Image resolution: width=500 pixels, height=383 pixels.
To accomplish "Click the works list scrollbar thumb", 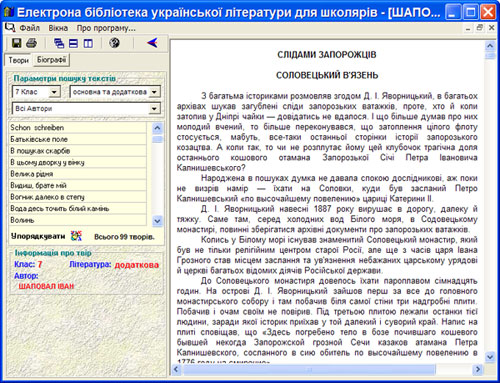I will (157, 138).
